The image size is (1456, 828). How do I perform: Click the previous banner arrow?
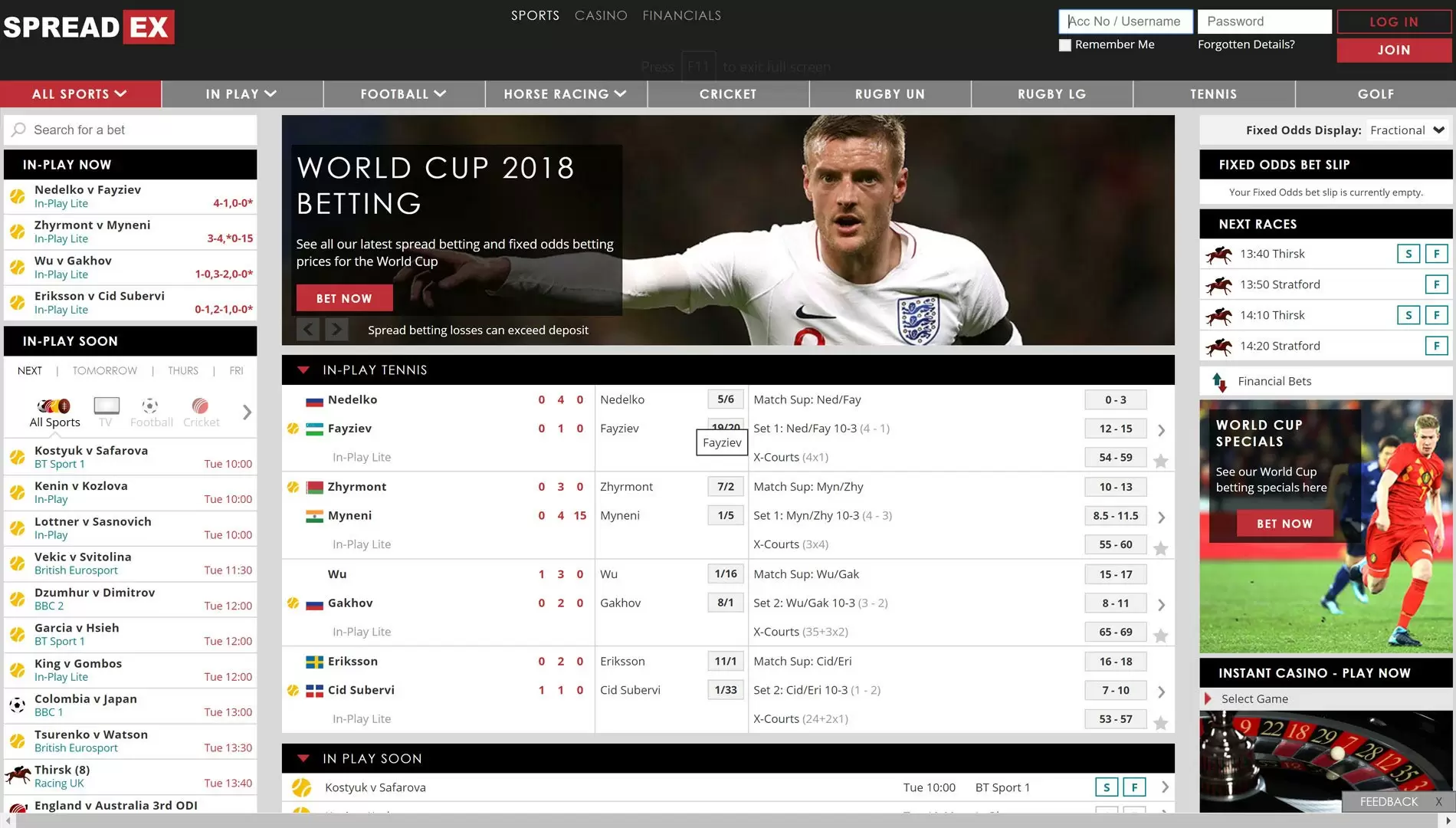click(x=308, y=330)
